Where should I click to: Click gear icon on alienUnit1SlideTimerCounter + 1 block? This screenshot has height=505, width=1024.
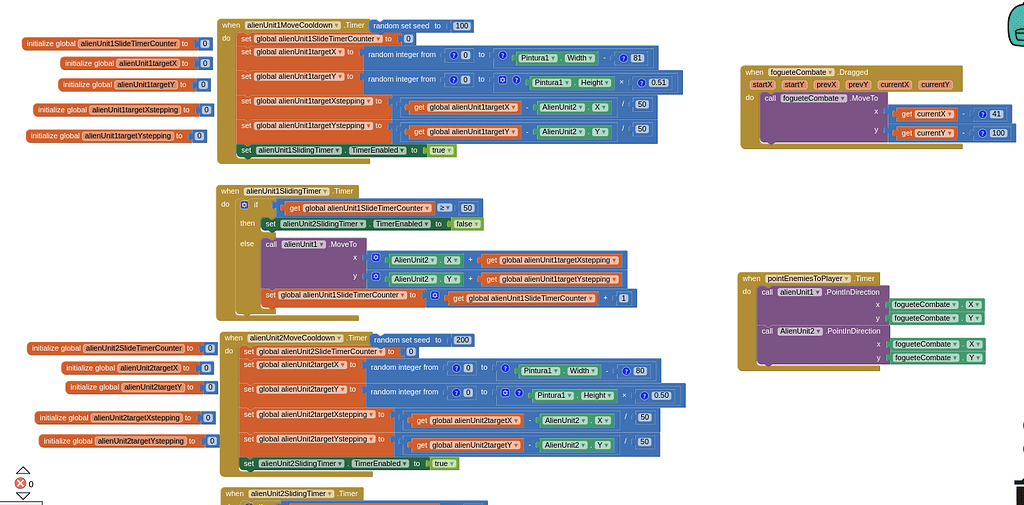434,297
